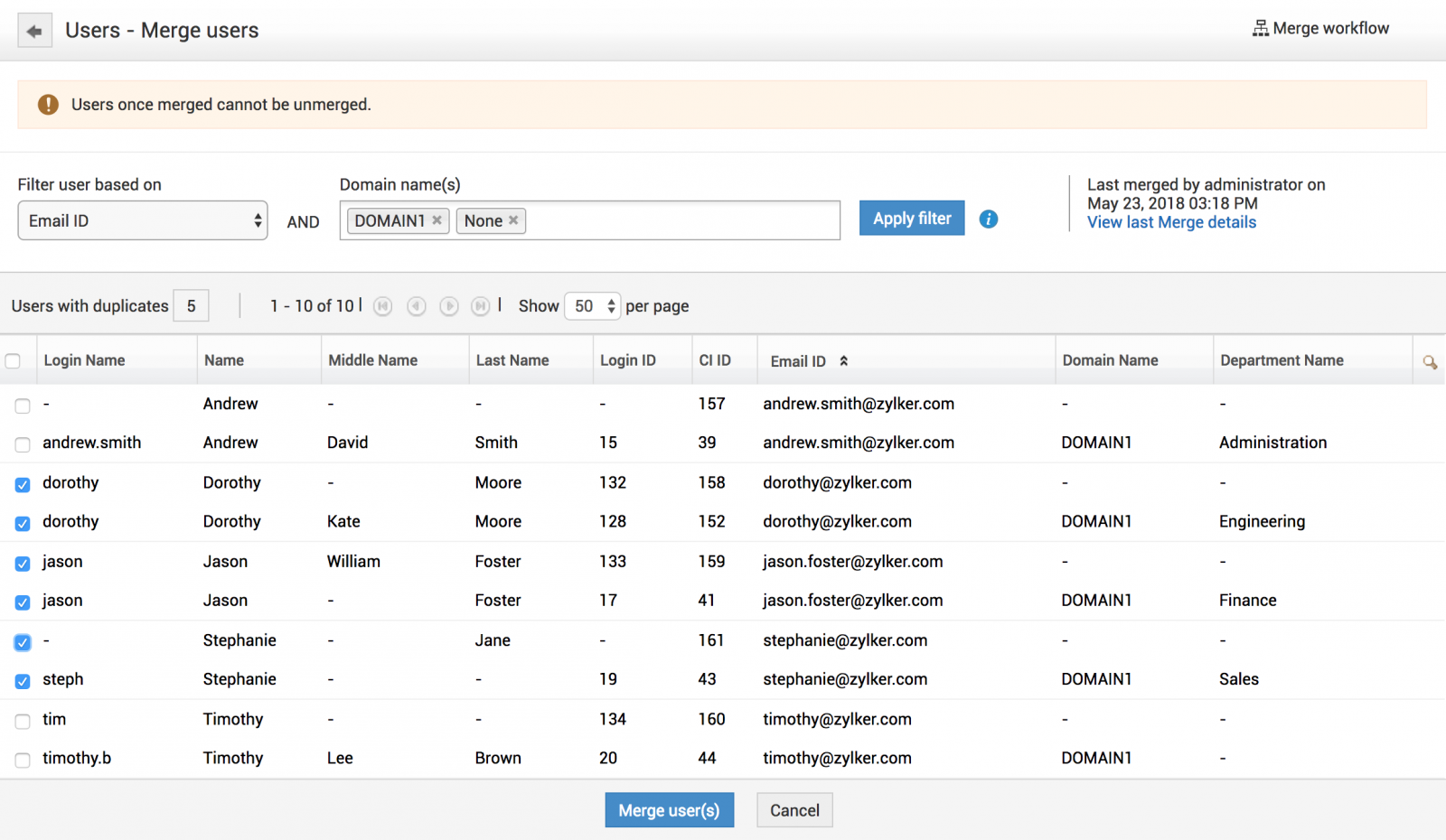Jump to the last page
Screen dimensions: 1446x840
coord(480,306)
